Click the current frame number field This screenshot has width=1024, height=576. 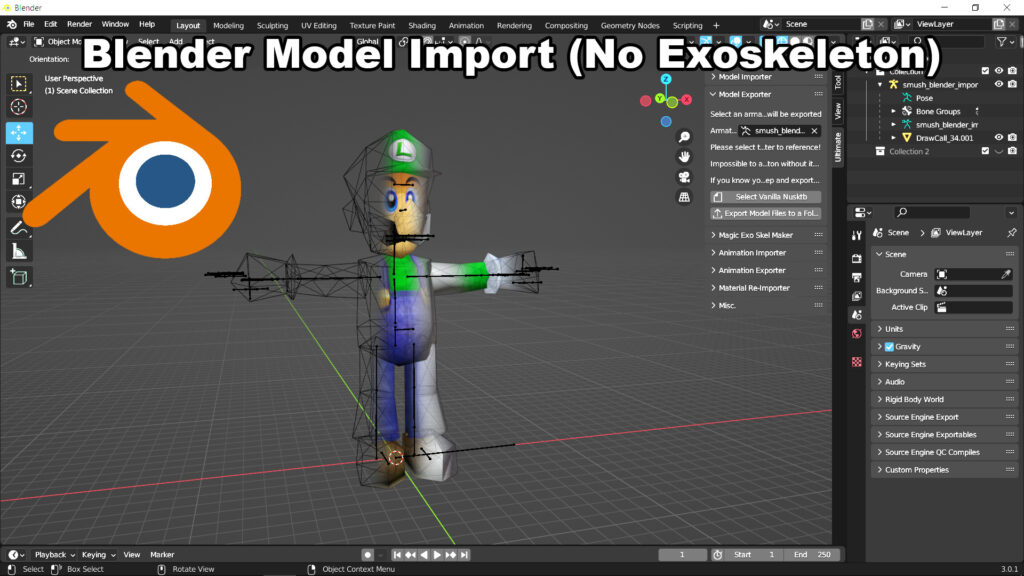[682, 554]
